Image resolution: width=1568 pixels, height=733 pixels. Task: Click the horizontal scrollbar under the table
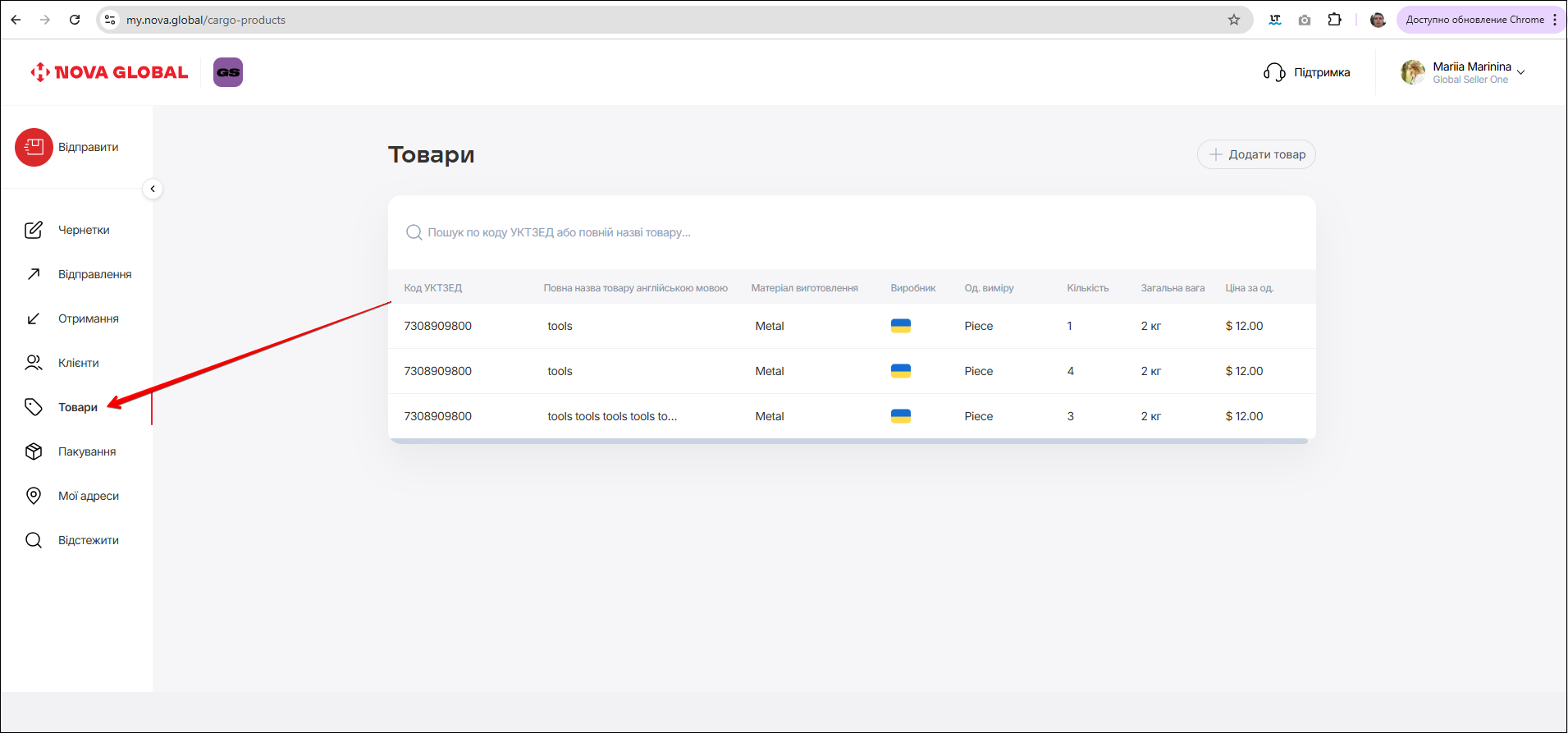[848, 441]
